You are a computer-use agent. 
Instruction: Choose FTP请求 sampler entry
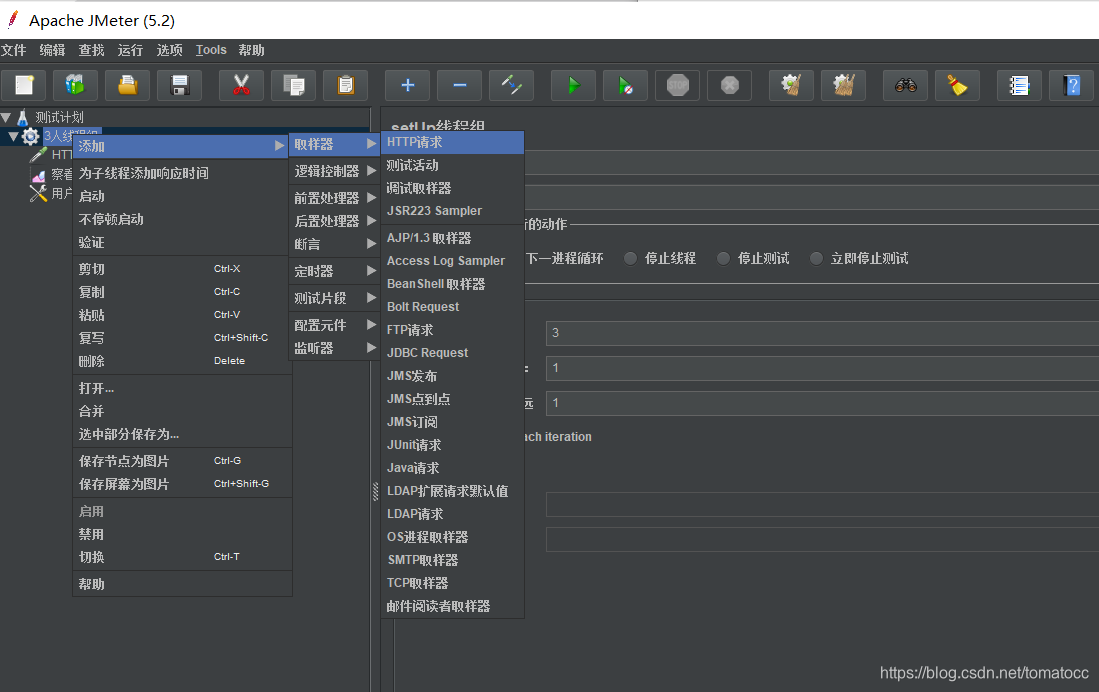tap(453, 330)
